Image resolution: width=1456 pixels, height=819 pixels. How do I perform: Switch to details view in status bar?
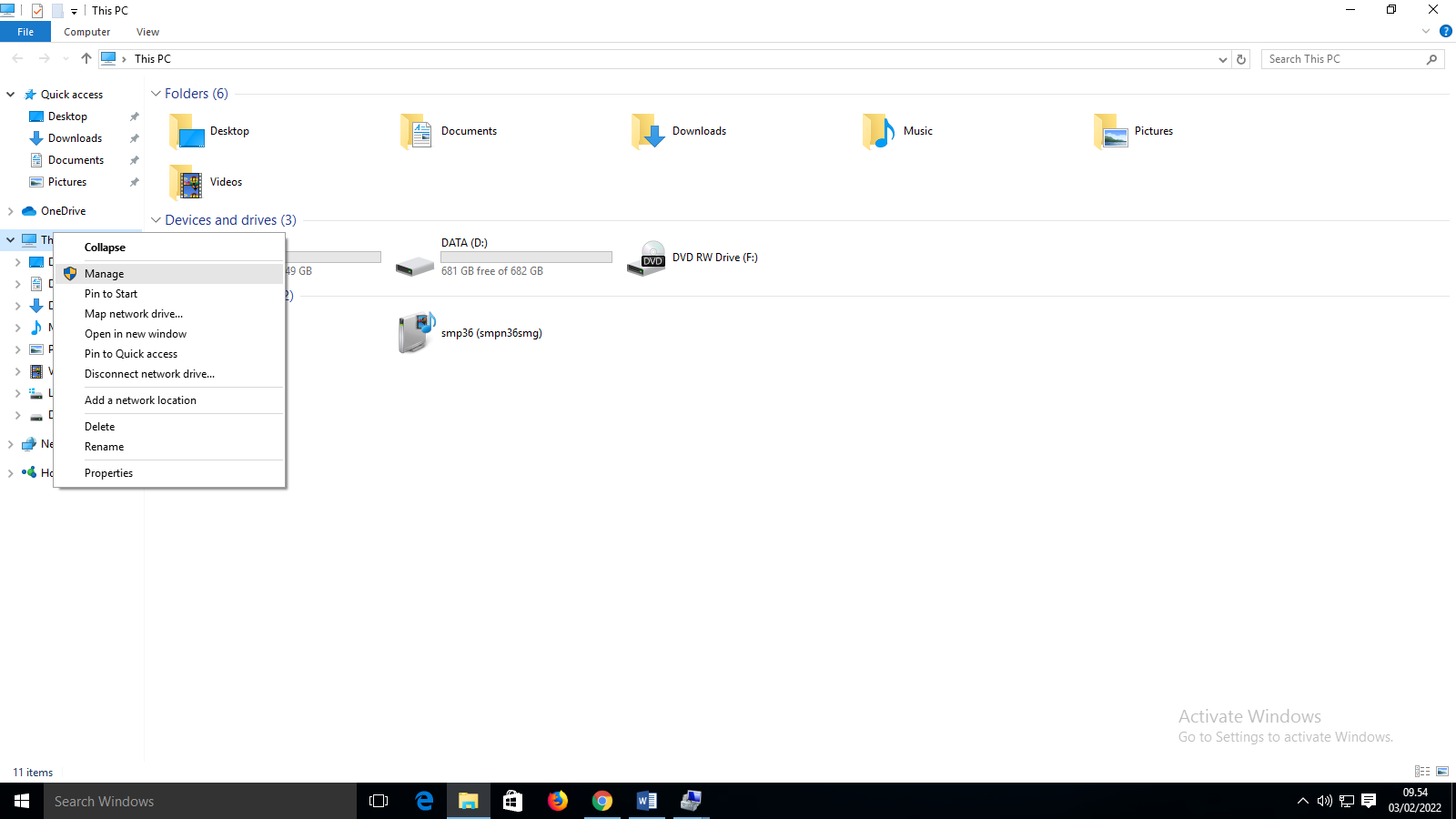pos(1422,772)
